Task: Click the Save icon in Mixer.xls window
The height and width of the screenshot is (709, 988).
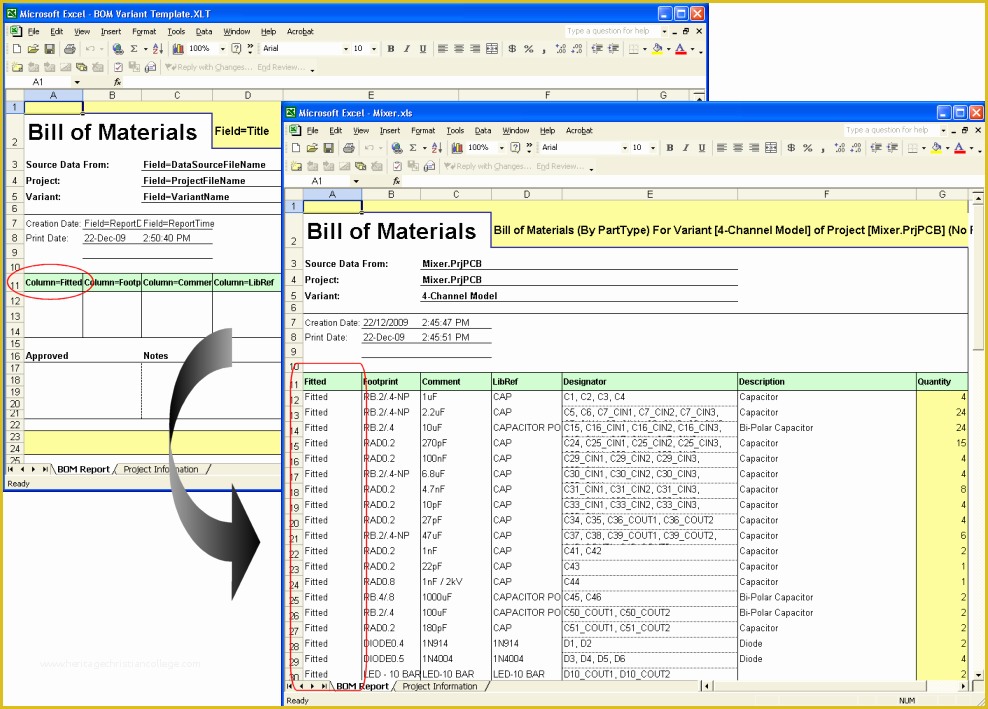Action: coord(328,147)
